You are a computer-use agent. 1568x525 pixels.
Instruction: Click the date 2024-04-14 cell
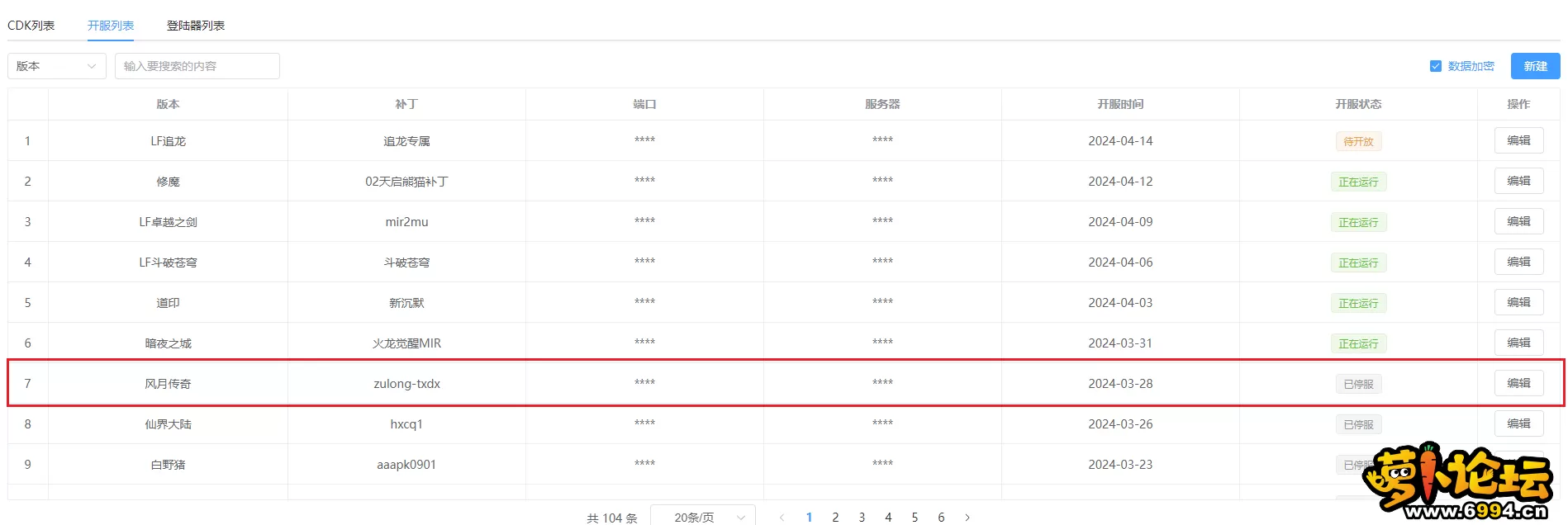coord(1120,141)
